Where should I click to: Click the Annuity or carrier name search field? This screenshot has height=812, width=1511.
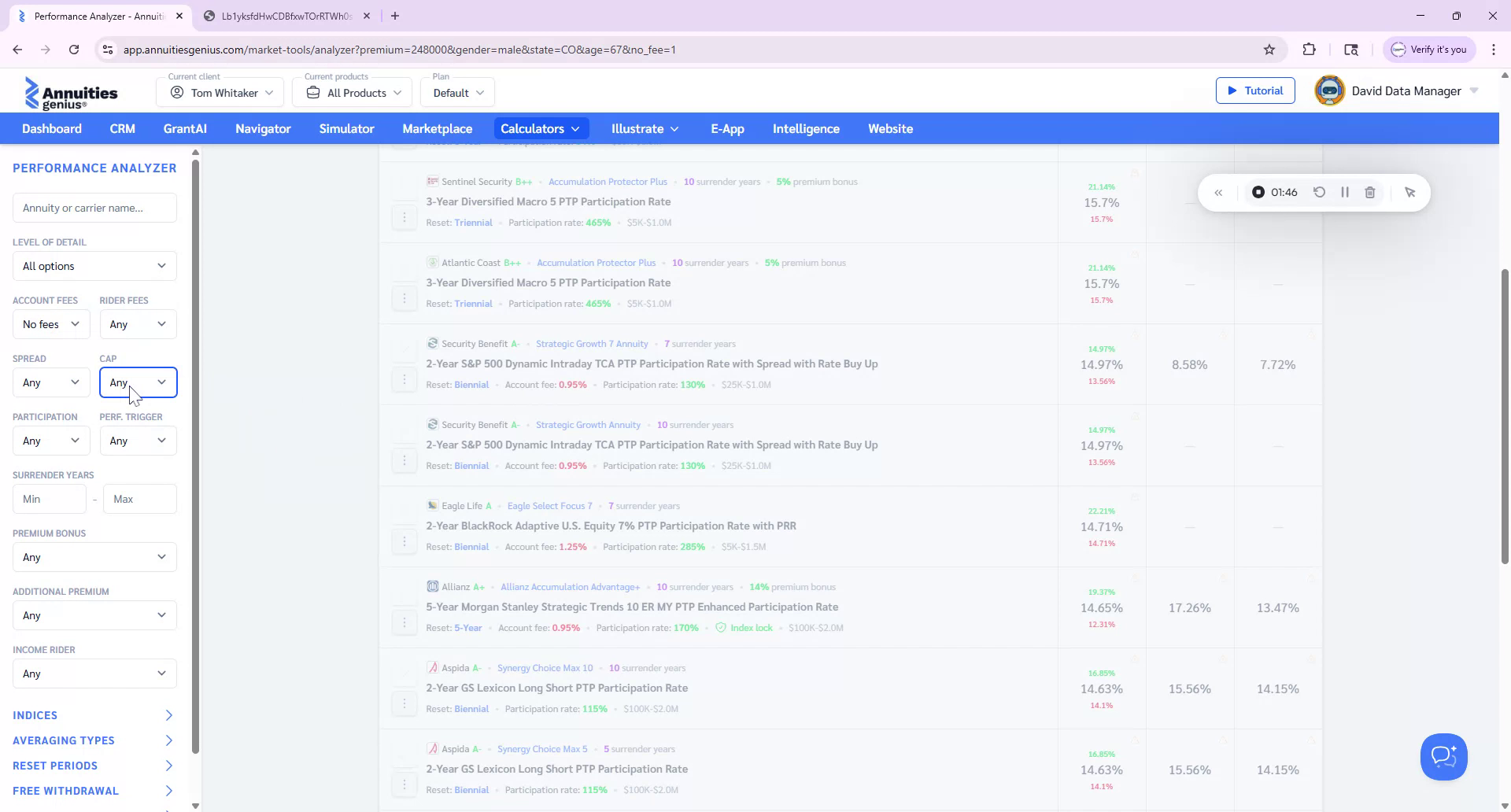(94, 207)
